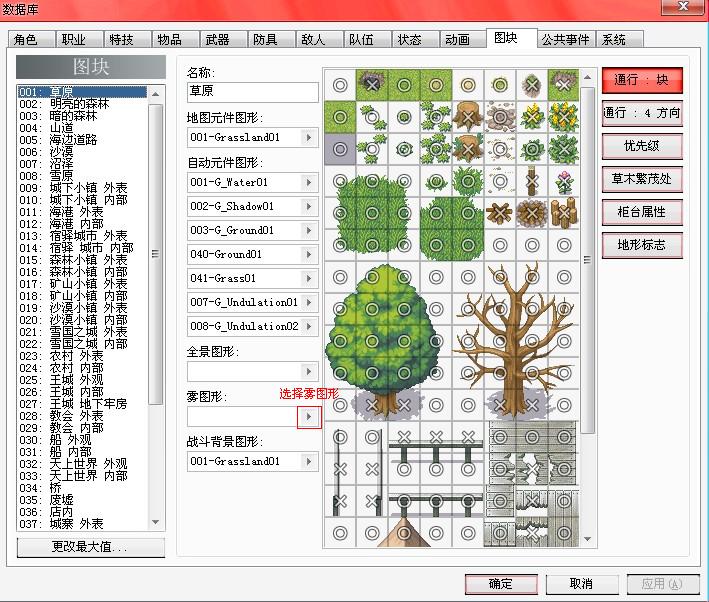The height and width of the screenshot is (602, 709).
Task: Select tileset 017: 矿山小镇 外表
Action: point(82,284)
